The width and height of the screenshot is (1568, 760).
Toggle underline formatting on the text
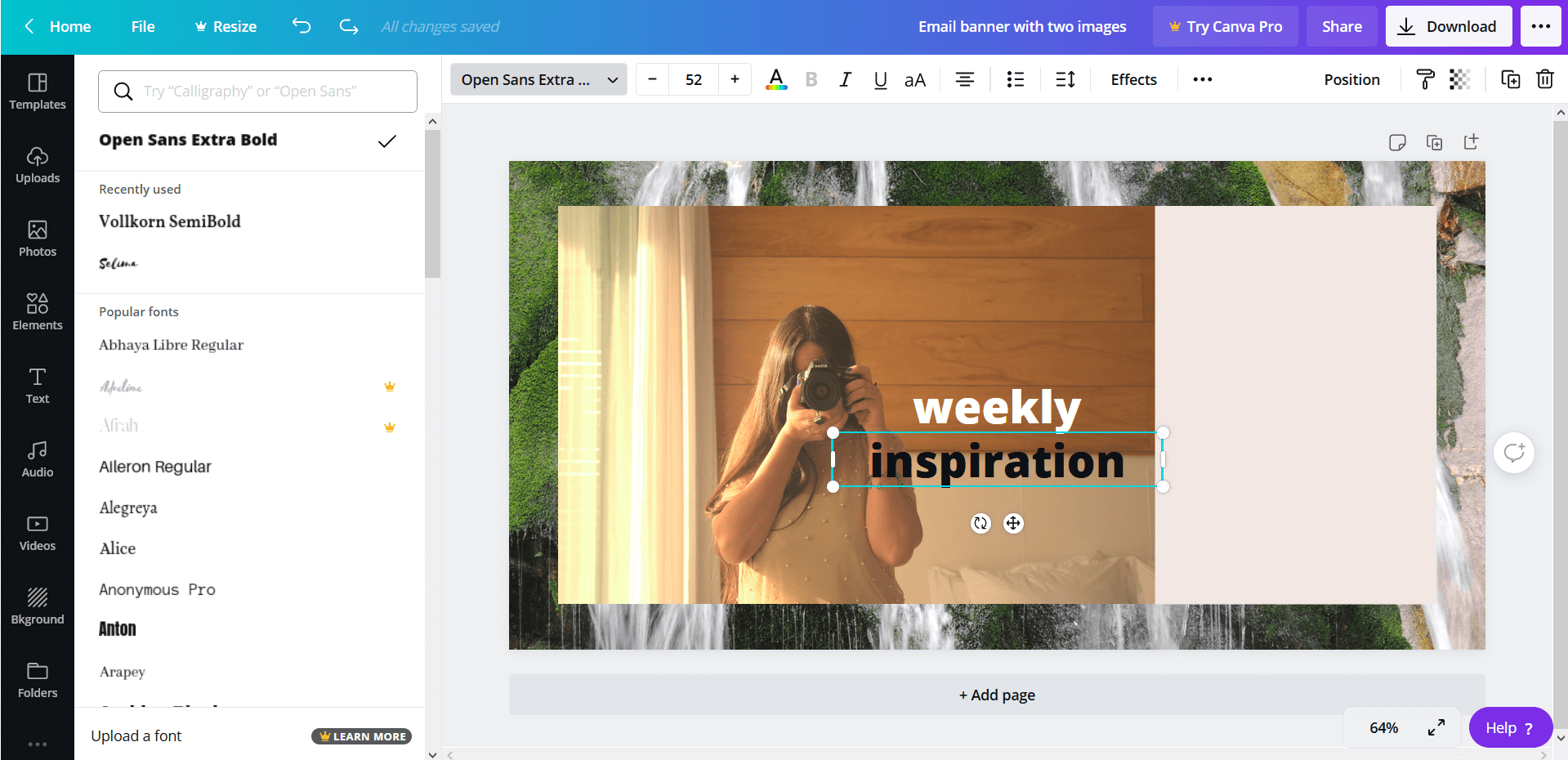880,79
